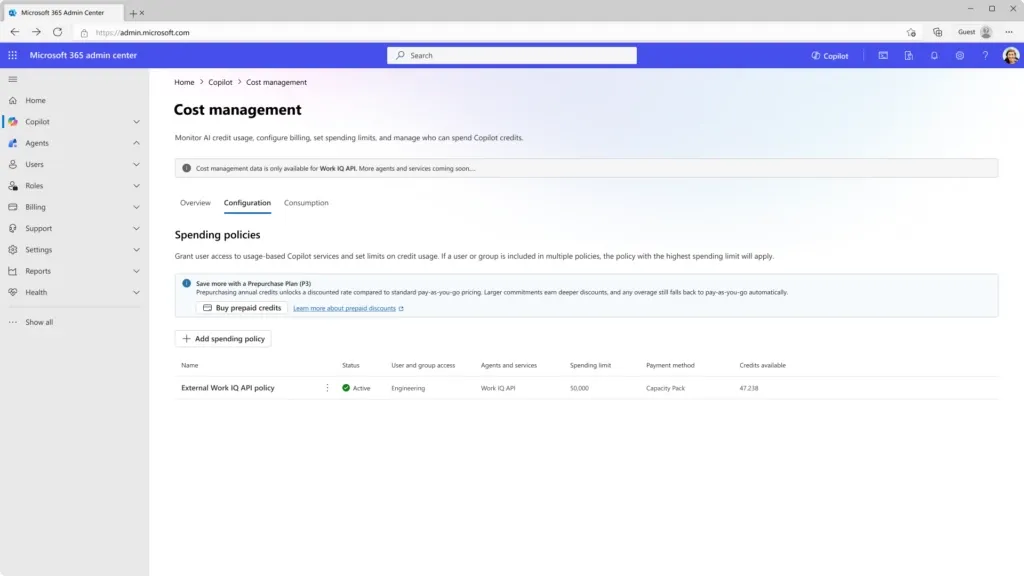Click the browser favorites star icon
Viewport: 1024px width, 576px height.
click(911, 32)
